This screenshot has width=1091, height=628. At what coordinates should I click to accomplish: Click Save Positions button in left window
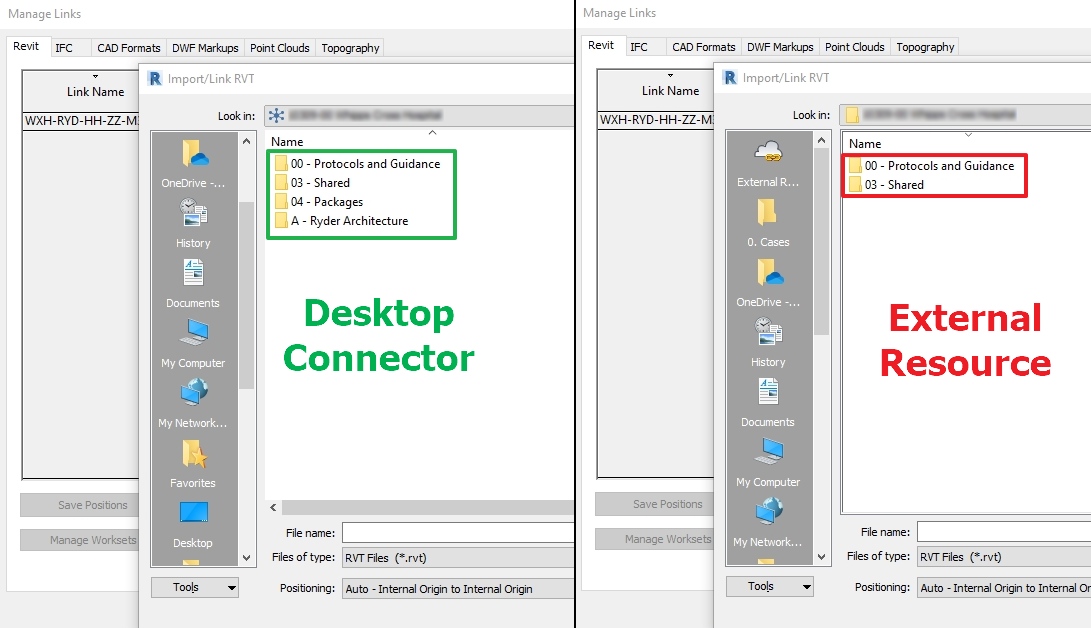pyautogui.click(x=79, y=505)
